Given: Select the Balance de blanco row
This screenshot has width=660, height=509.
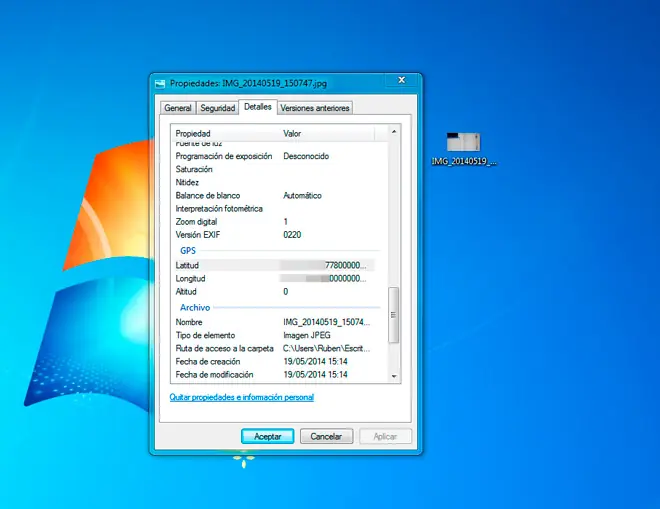Looking at the screenshot, I should [x=273, y=195].
